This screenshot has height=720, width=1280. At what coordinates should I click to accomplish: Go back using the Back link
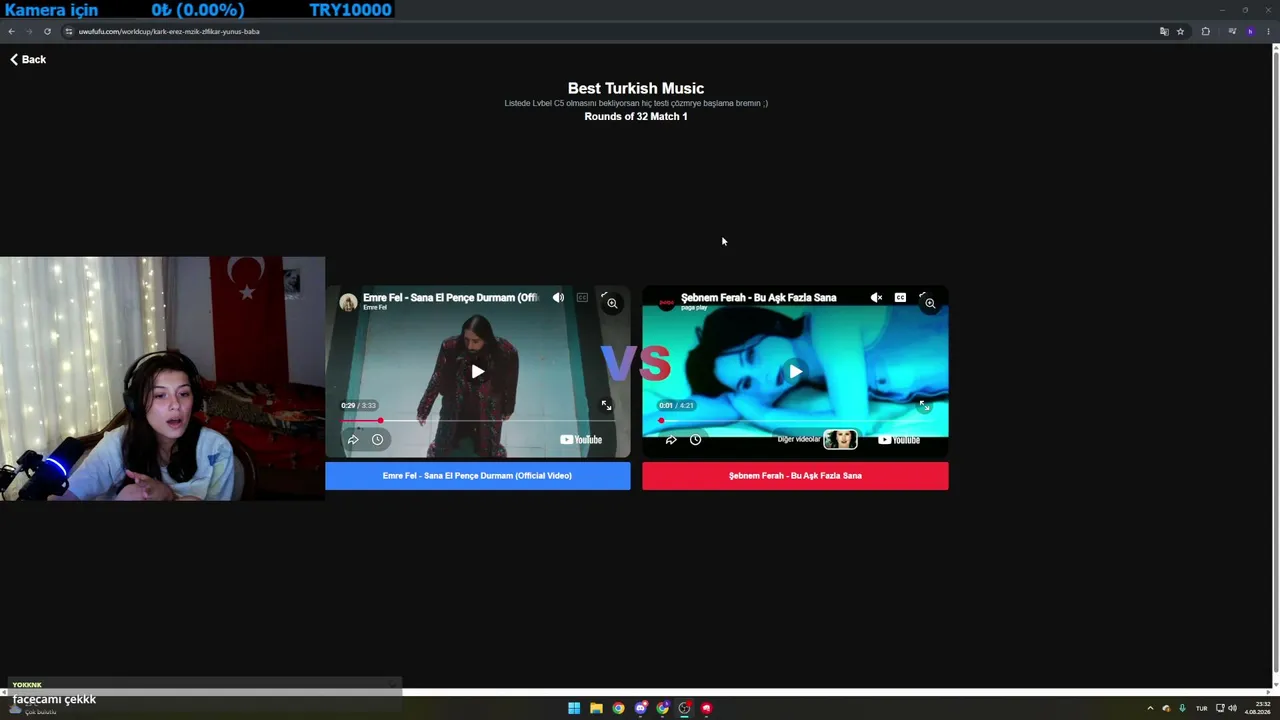pos(28,60)
